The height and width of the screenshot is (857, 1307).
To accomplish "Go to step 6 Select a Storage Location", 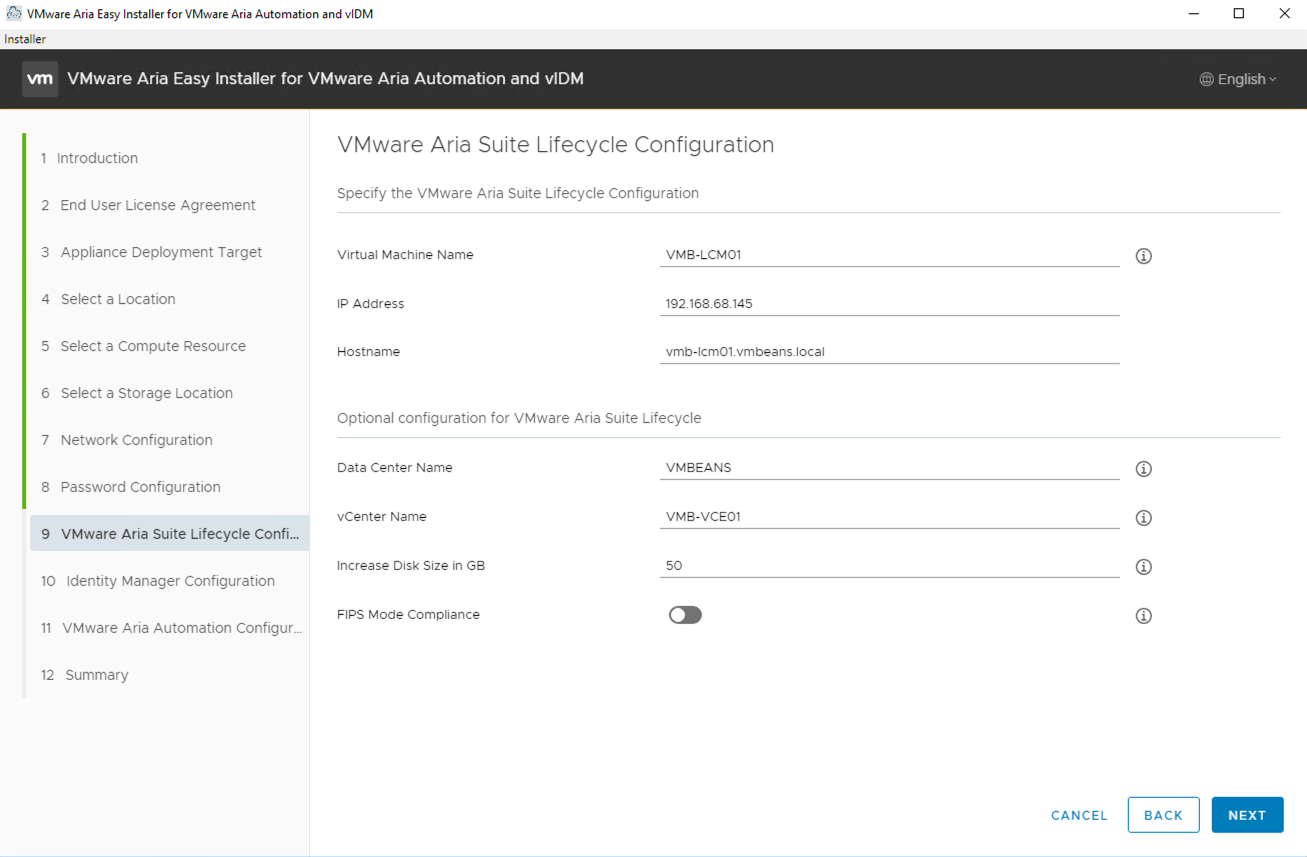I will point(137,393).
